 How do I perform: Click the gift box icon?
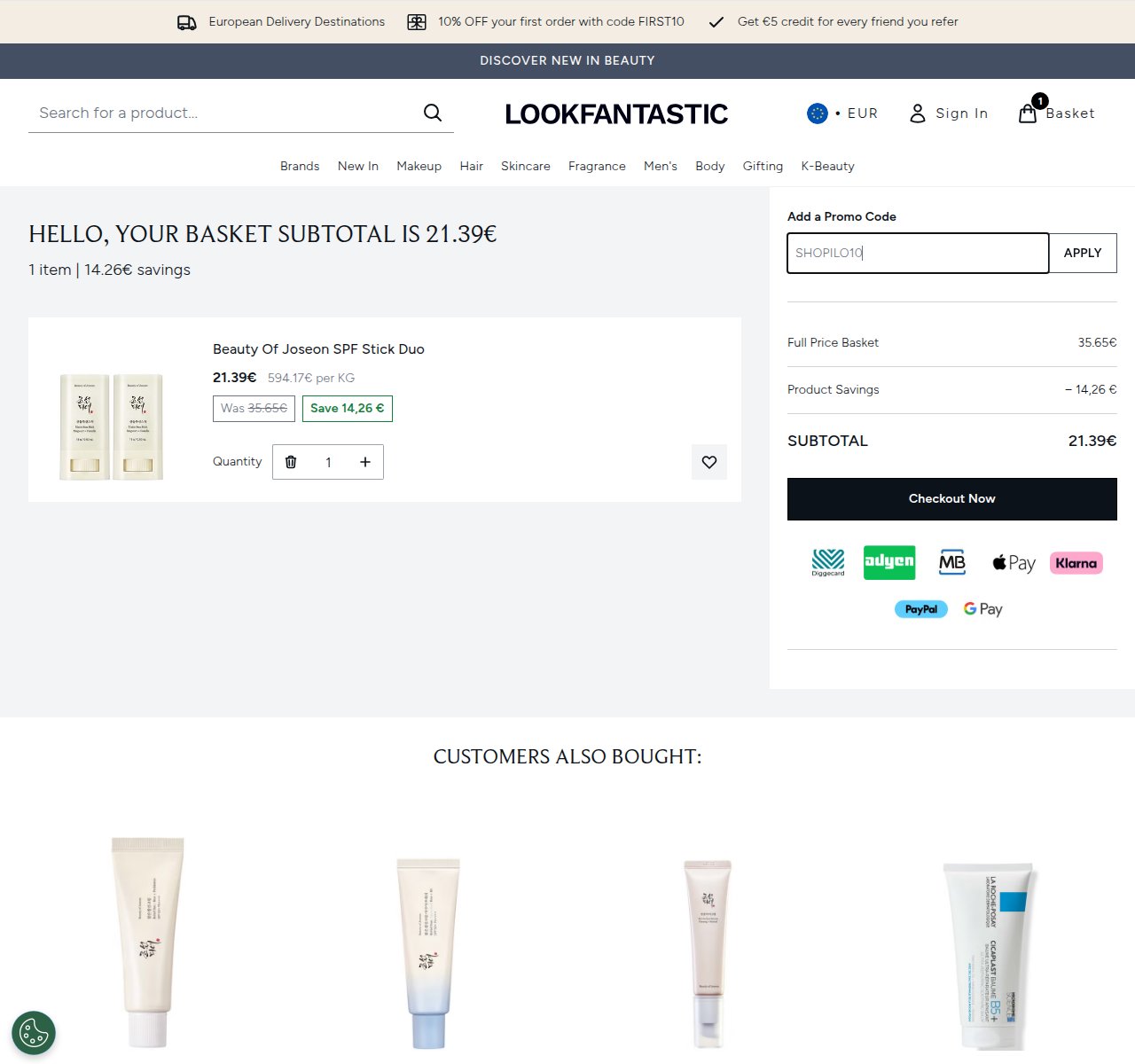(x=417, y=22)
